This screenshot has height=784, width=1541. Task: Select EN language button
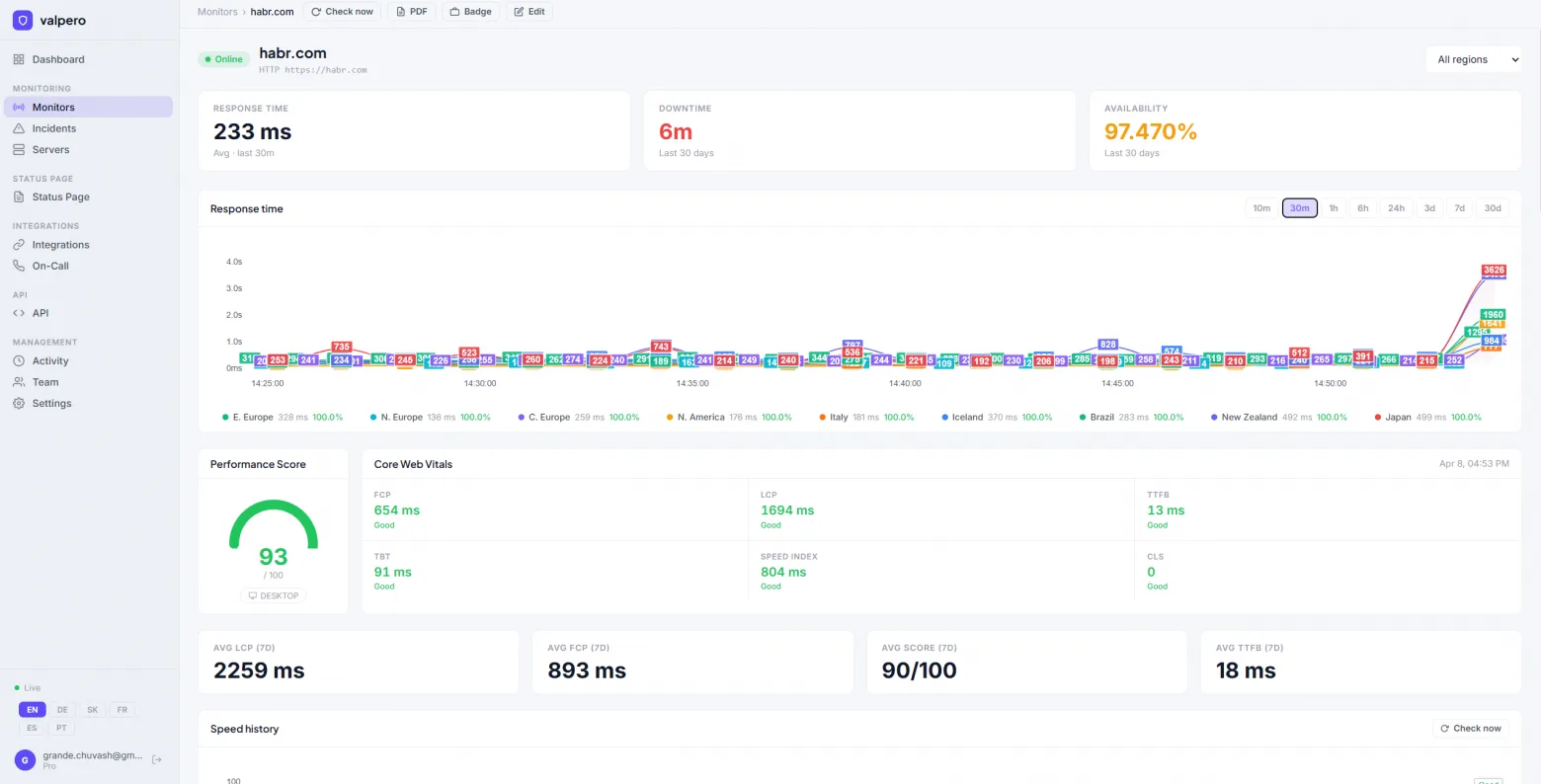tap(33, 710)
